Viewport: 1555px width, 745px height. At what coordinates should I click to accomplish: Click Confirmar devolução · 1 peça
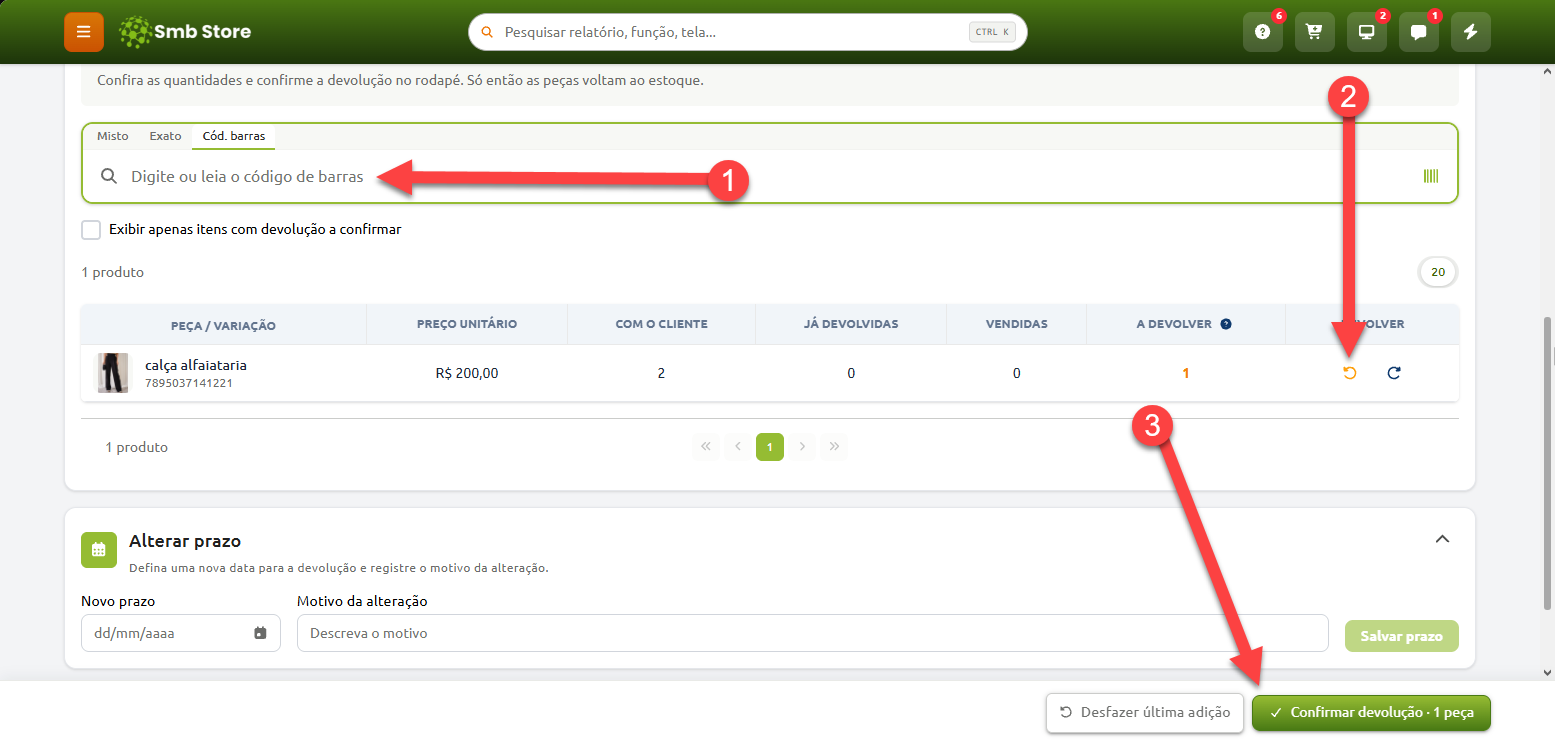pos(1371,713)
